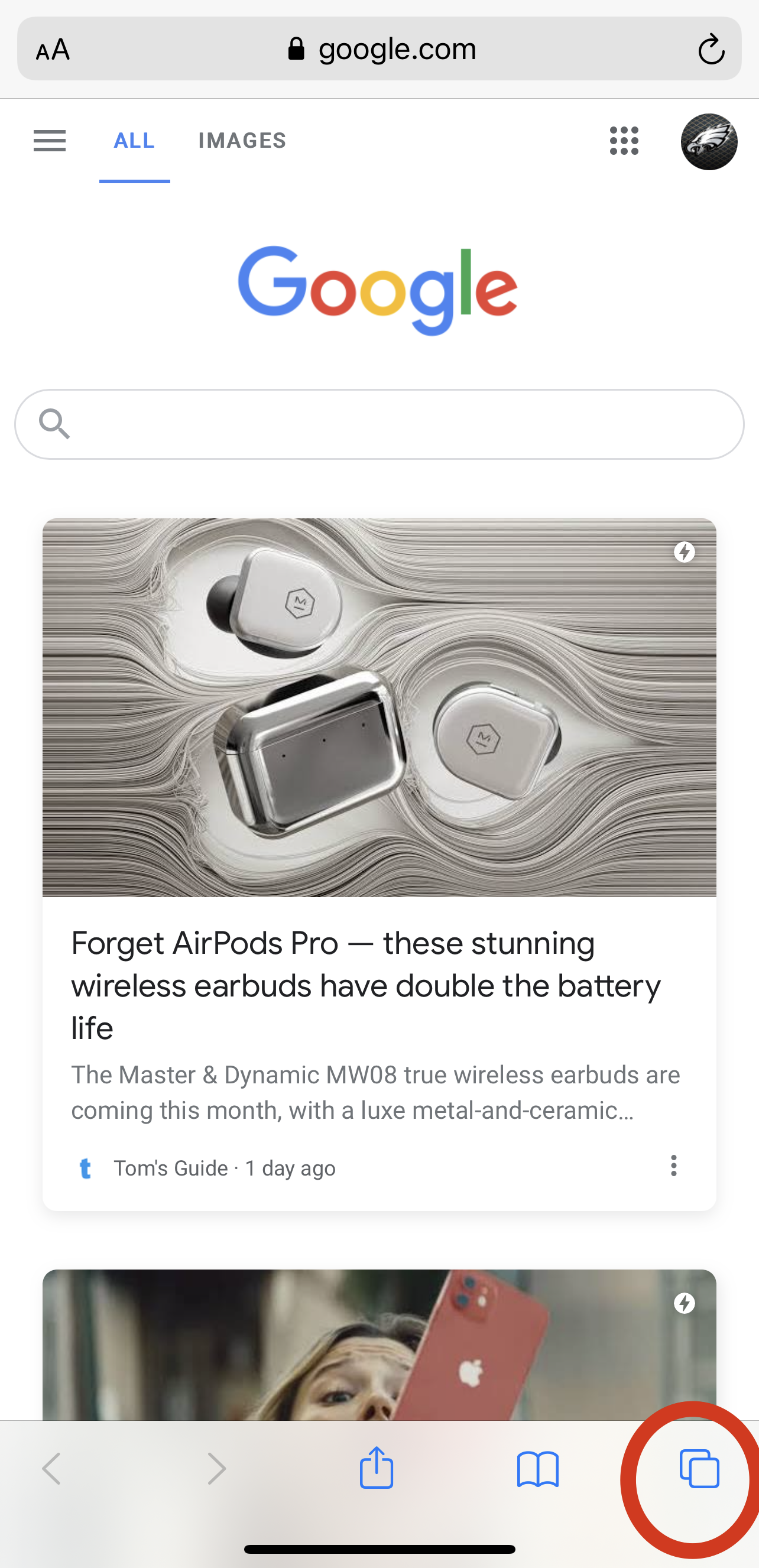
Task: Open the AA text size menu
Action: pos(53,49)
